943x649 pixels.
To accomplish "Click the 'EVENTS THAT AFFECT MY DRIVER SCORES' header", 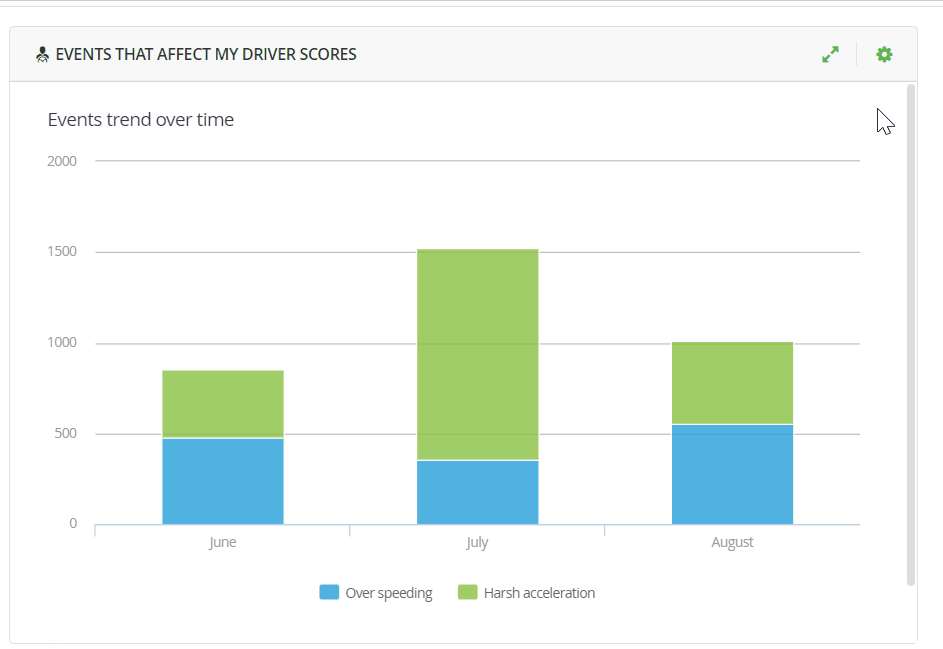I will (206, 54).
